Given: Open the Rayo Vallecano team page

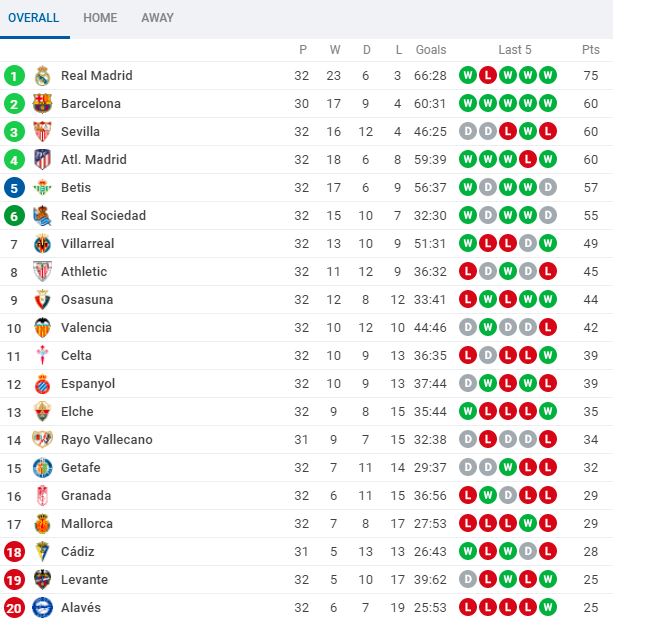Looking at the screenshot, I should (x=107, y=439).
